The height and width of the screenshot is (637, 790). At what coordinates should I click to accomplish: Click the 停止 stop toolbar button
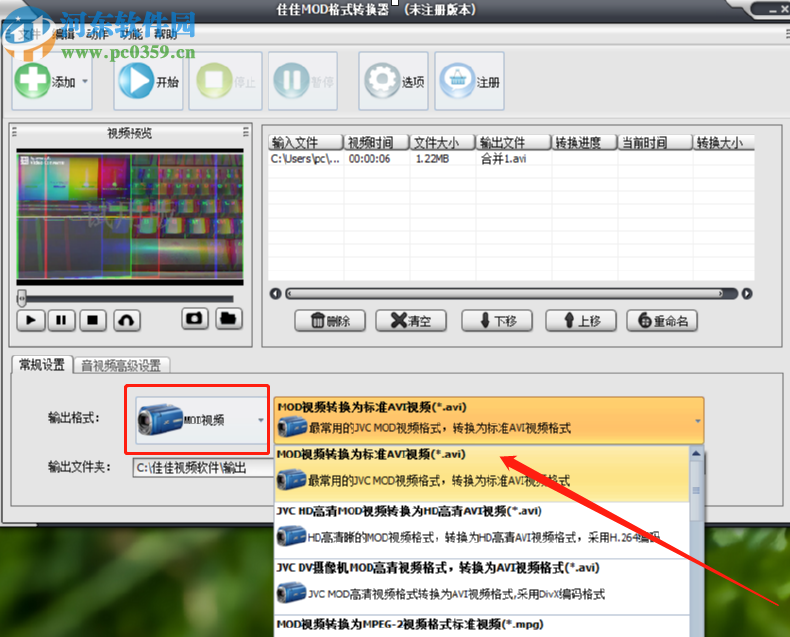coord(226,81)
